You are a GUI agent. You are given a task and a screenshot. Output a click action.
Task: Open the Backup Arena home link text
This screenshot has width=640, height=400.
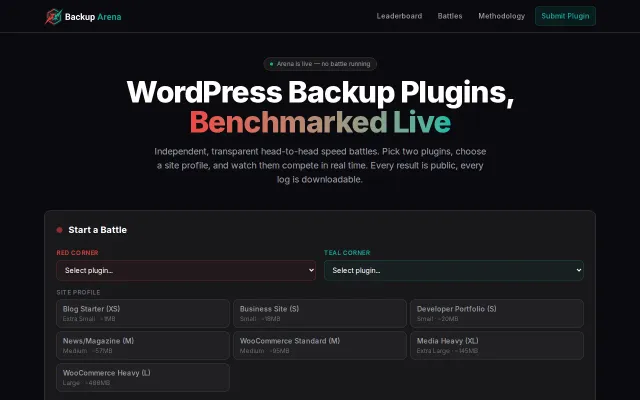93,17
